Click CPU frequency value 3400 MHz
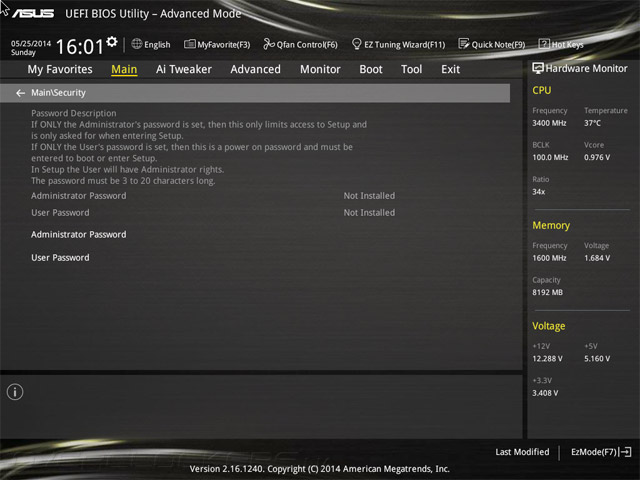The width and height of the screenshot is (640, 480). 549,123
